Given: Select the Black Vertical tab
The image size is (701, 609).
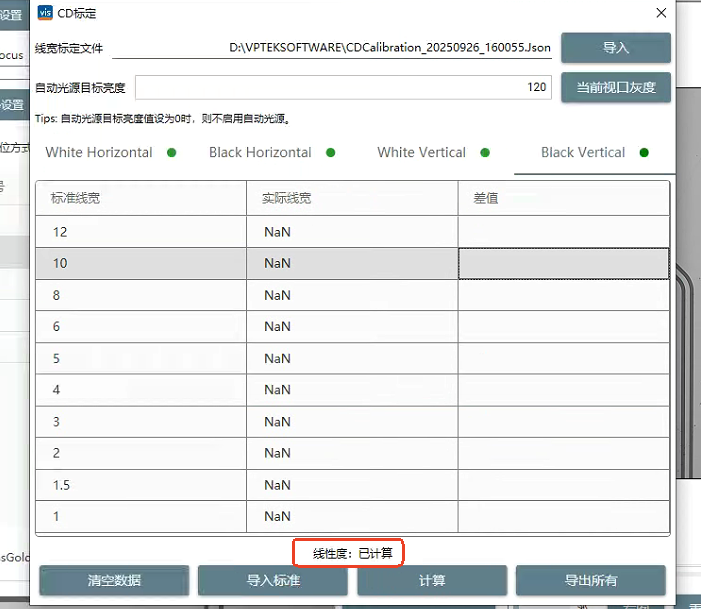Looking at the screenshot, I should [x=583, y=153].
